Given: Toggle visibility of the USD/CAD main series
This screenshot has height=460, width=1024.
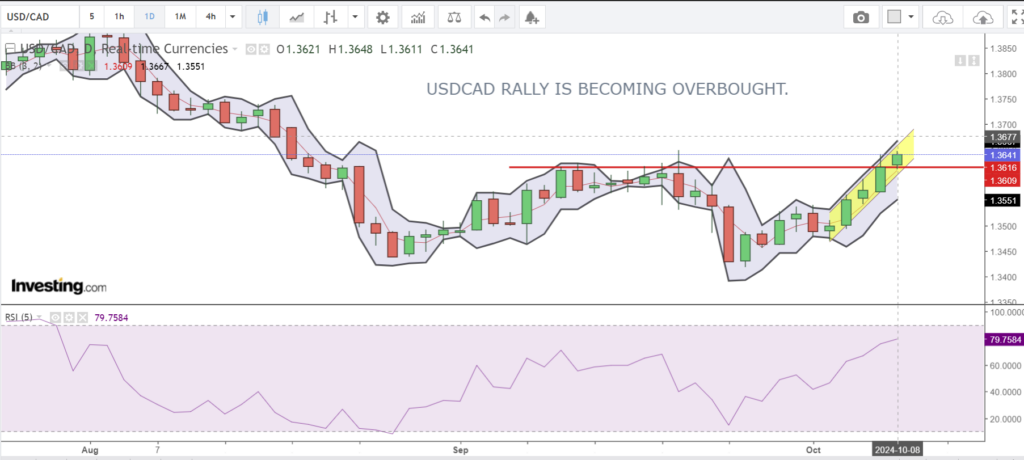Looking at the screenshot, I should (250, 48).
